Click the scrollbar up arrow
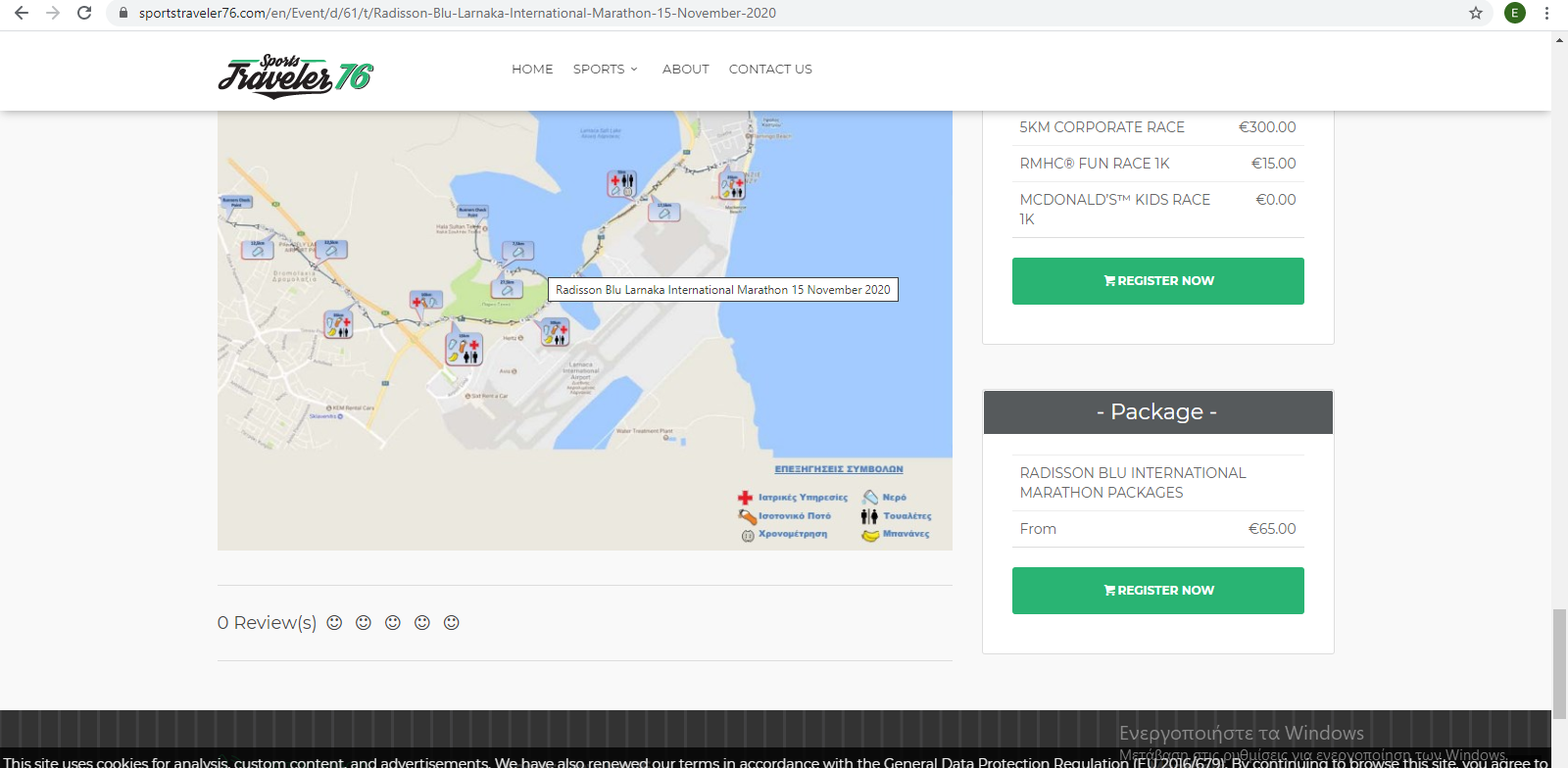The image size is (1568, 768). pos(1559,40)
